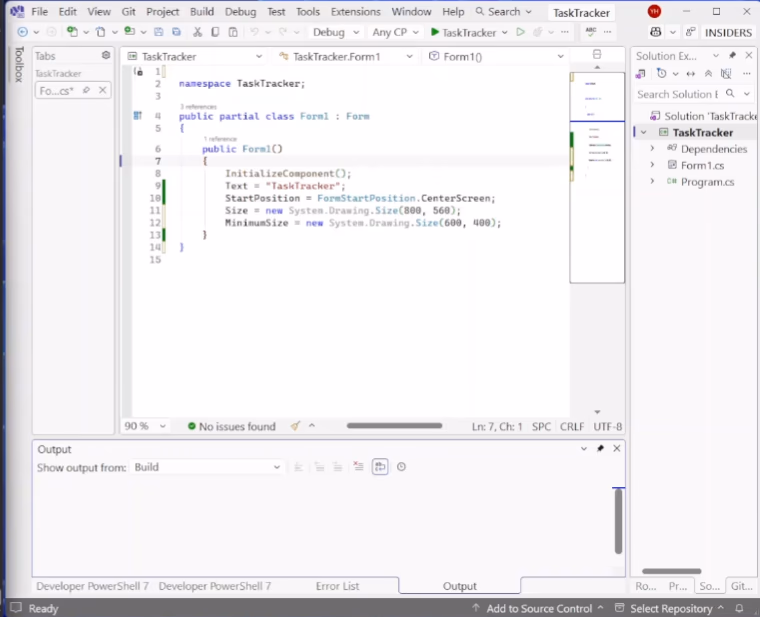Screen dimensions: 760x617
Task: Toggle the SPC whitespace indicator
Action: (541, 426)
